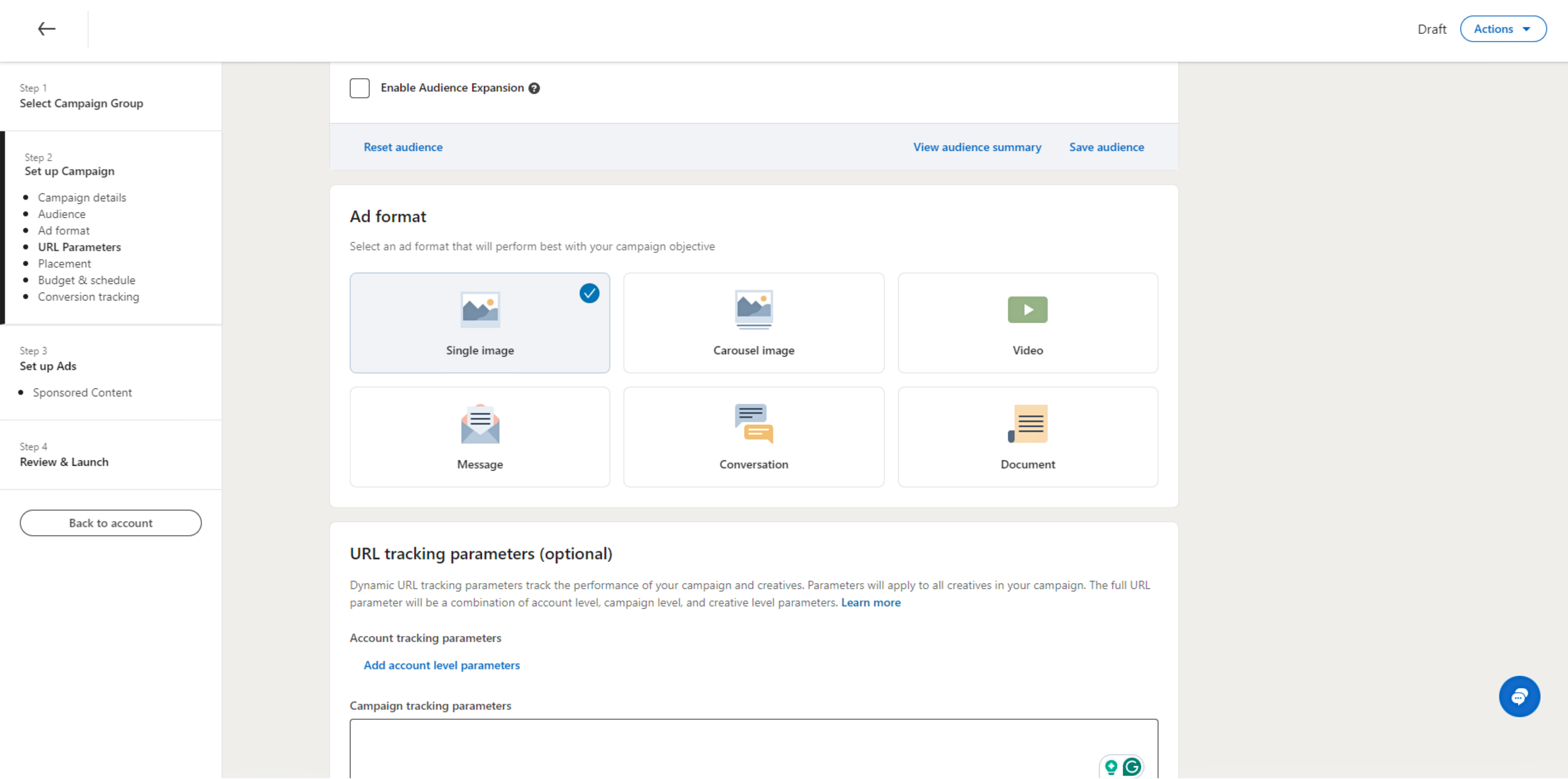Choose the Message ad format card
Screen dimensions: 1568x779
[x=480, y=437]
